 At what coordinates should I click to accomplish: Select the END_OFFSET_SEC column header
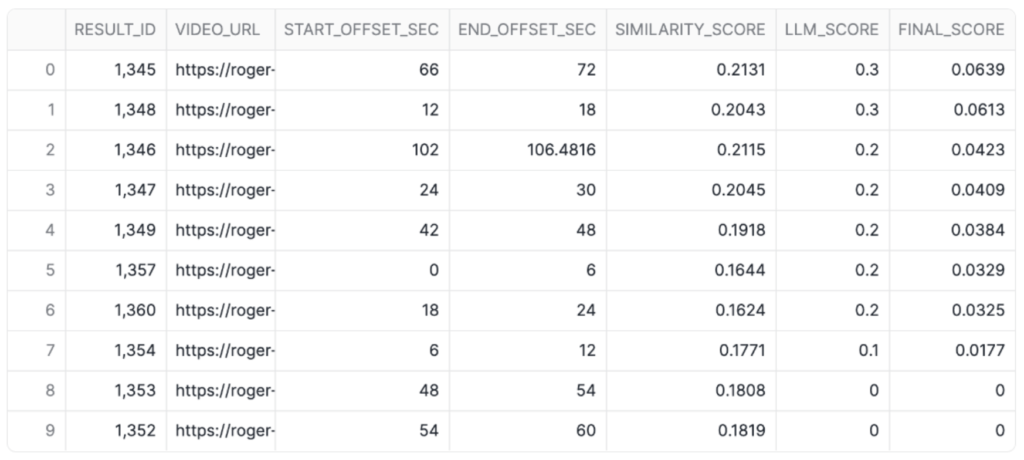[527, 29]
